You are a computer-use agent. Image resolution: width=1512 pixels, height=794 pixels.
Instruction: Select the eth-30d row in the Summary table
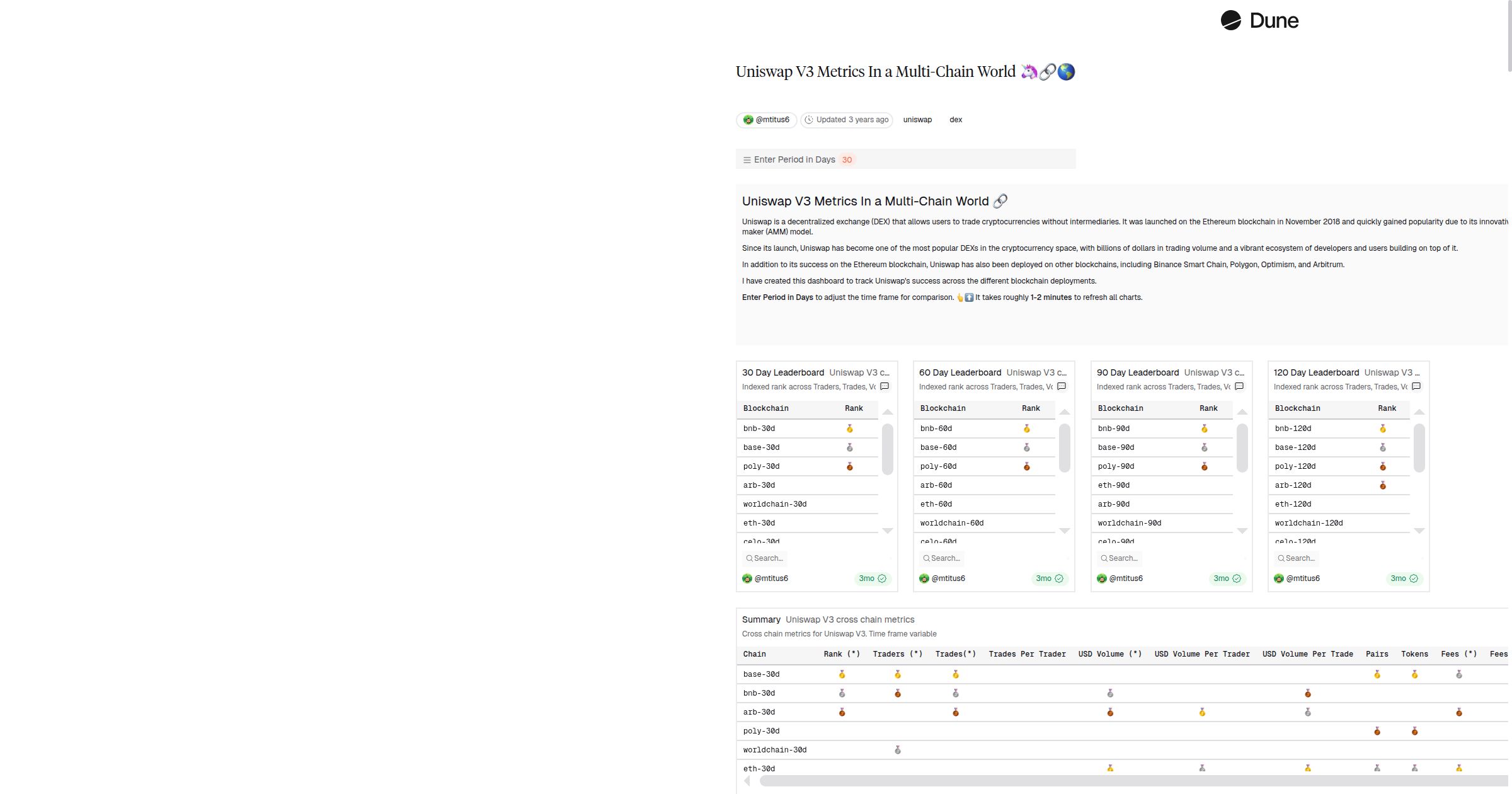759,768
